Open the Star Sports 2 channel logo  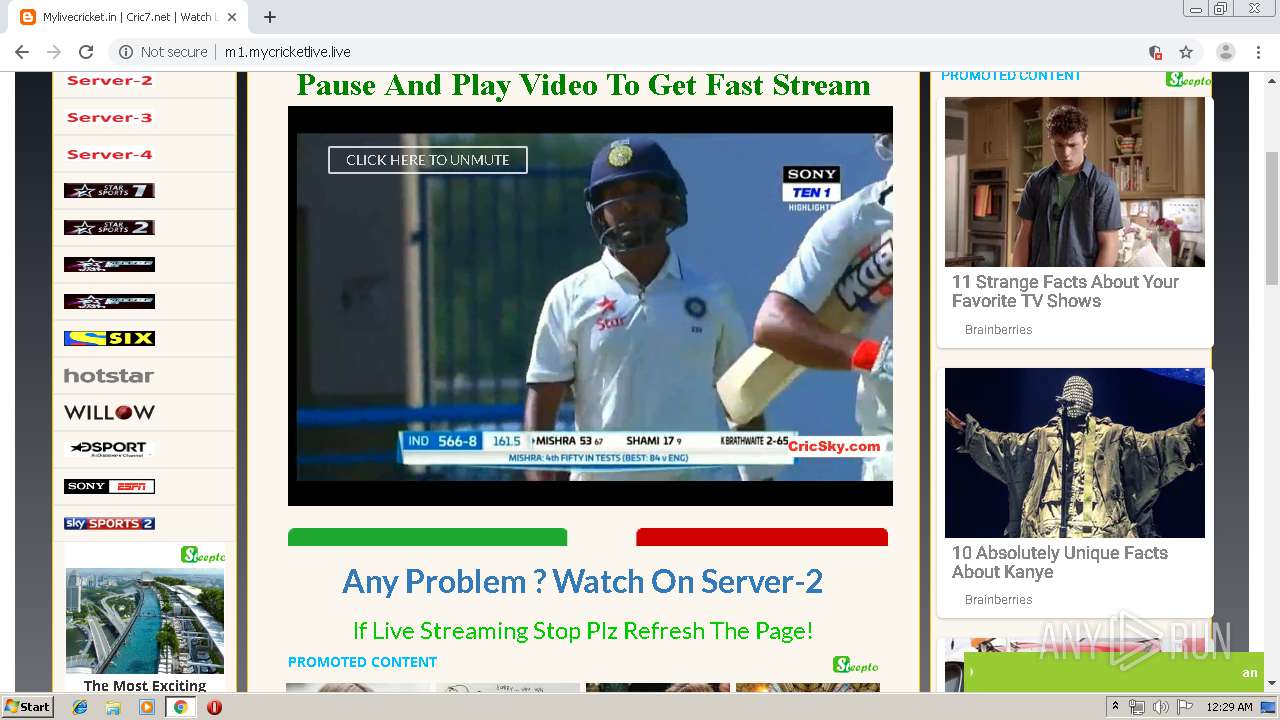point(109,227)
